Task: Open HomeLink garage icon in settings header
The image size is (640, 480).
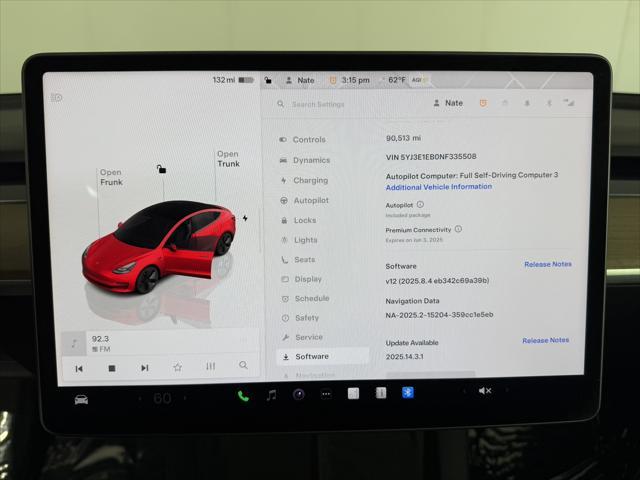Action: (x=505, y=103)
